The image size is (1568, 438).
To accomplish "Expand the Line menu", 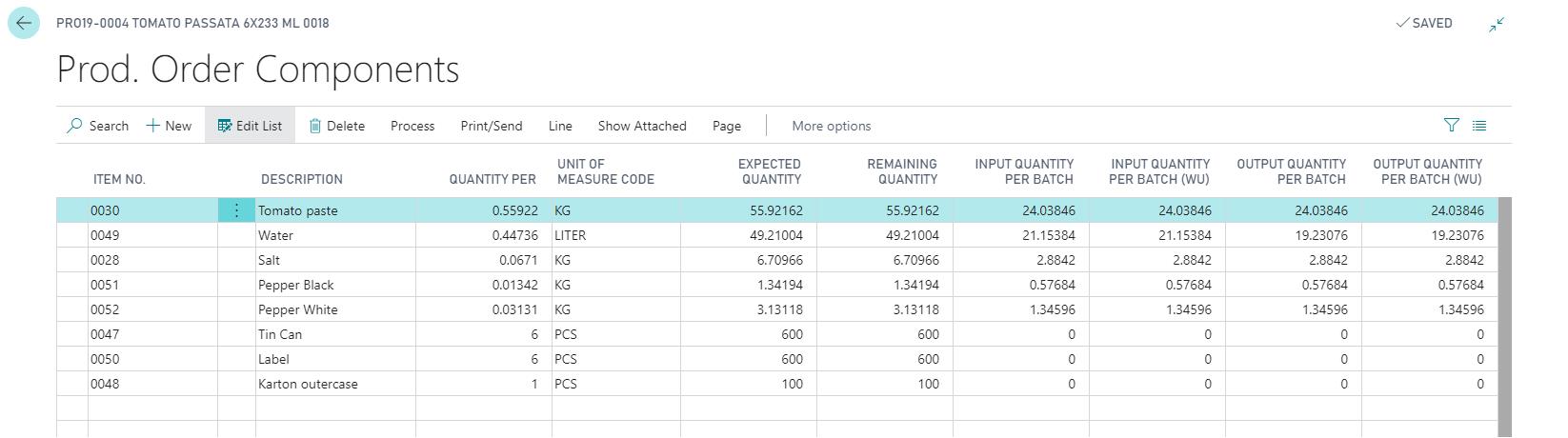I will click(560, 126).
